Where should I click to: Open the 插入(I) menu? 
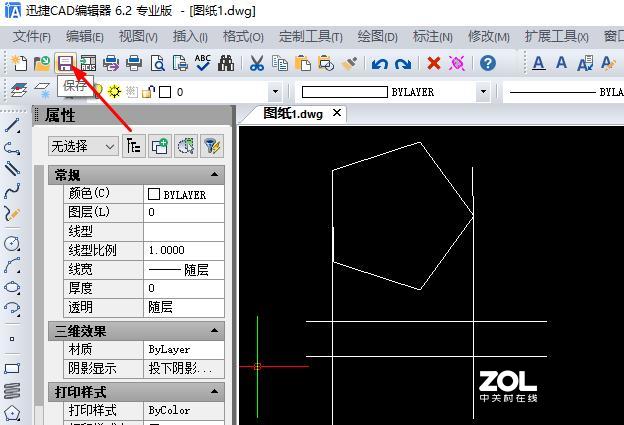pyautogui.click(x=190, y=37)
